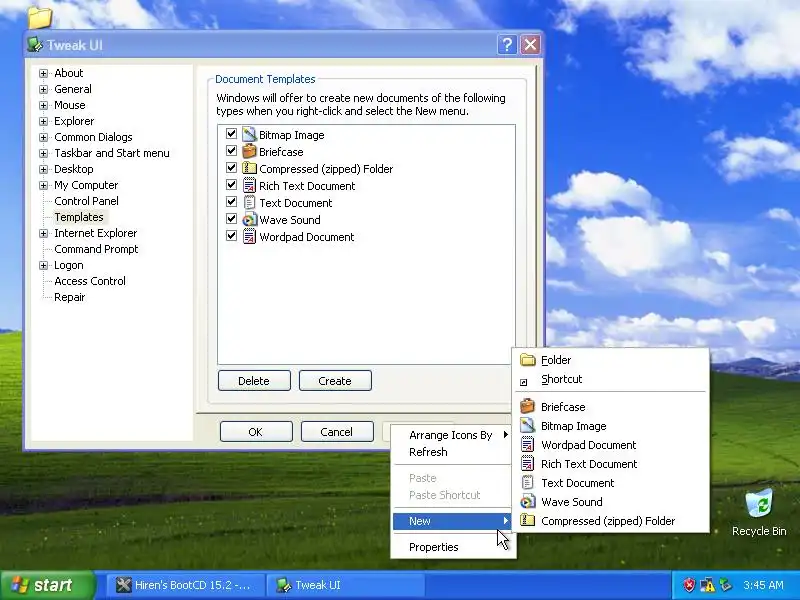The height and width of the screenshot is (600, 800).
Task: Uncheck the Text Document checkbox
Action: click(232, 202)
